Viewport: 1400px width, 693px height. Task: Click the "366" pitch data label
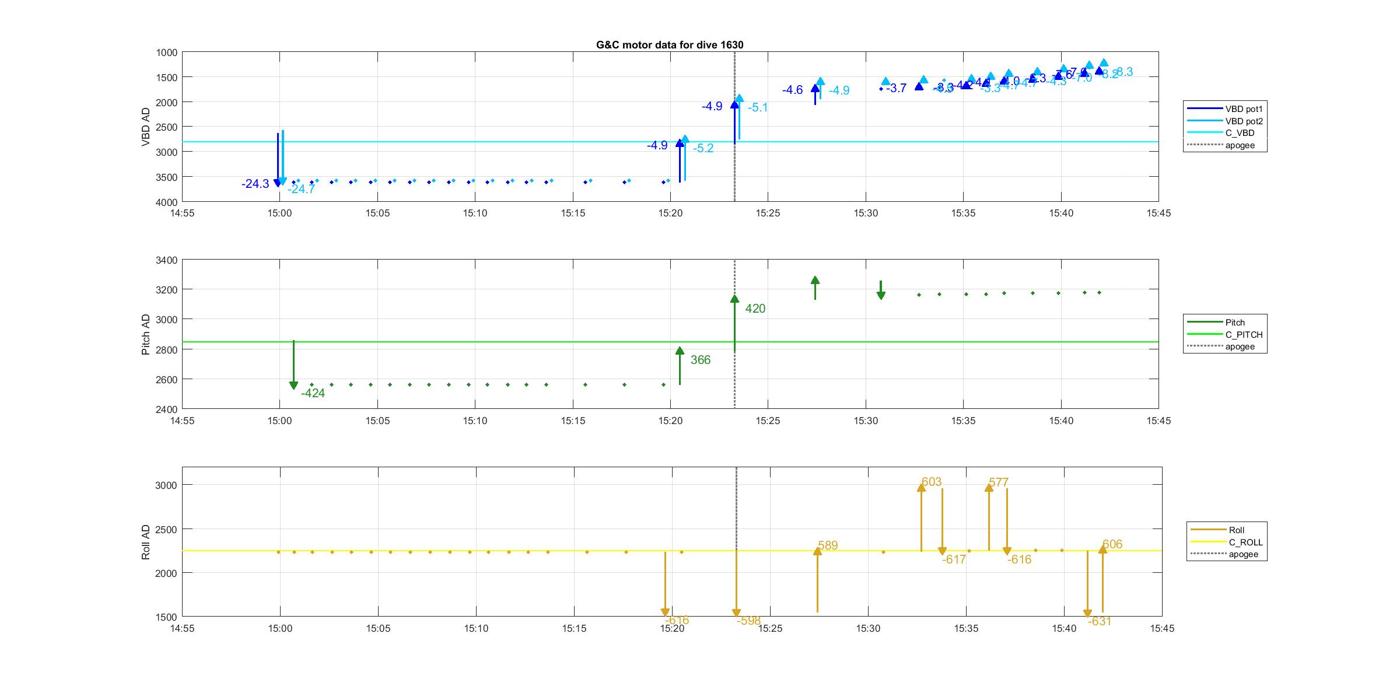(x=700, y=360)
